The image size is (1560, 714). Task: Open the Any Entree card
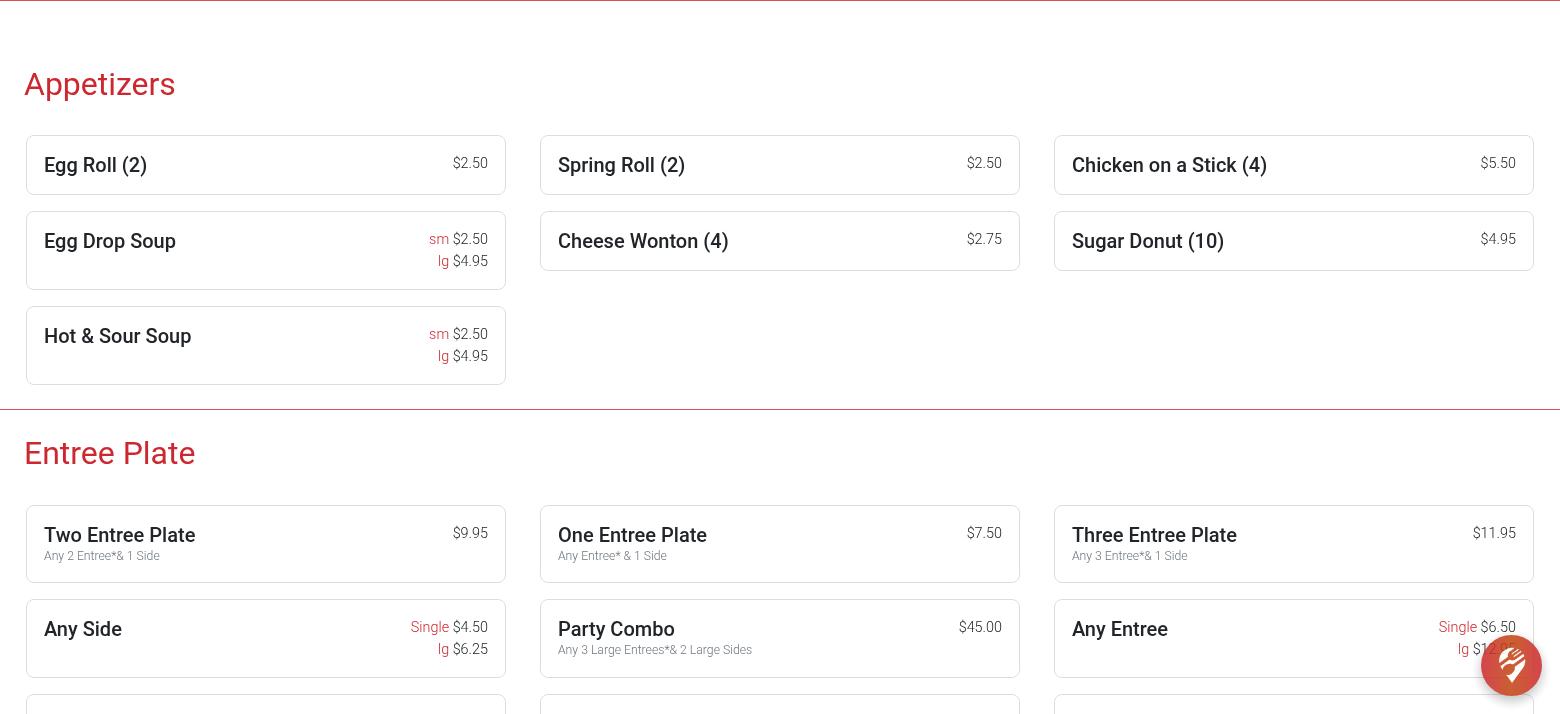tap(1293, 638)
